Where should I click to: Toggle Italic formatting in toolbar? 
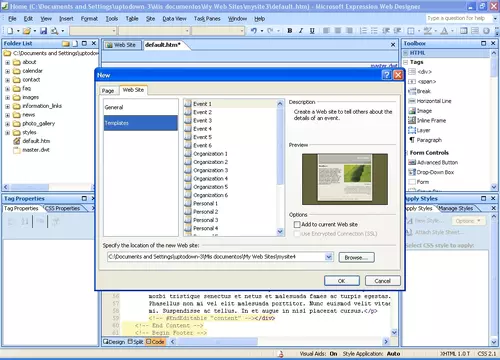301,31
